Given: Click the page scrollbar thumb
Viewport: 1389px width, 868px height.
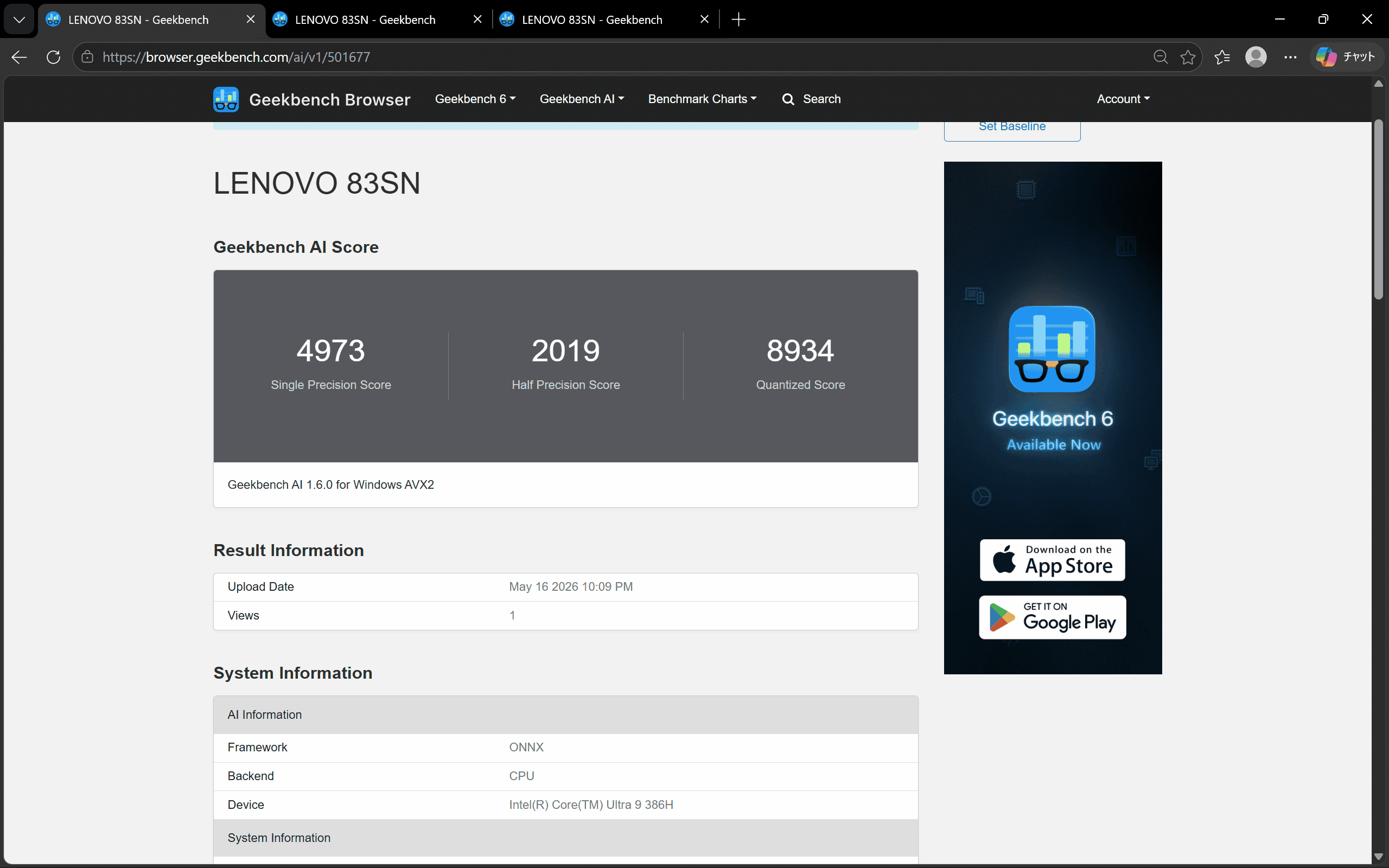Looking at the screenshot, I should (1379, 209).
